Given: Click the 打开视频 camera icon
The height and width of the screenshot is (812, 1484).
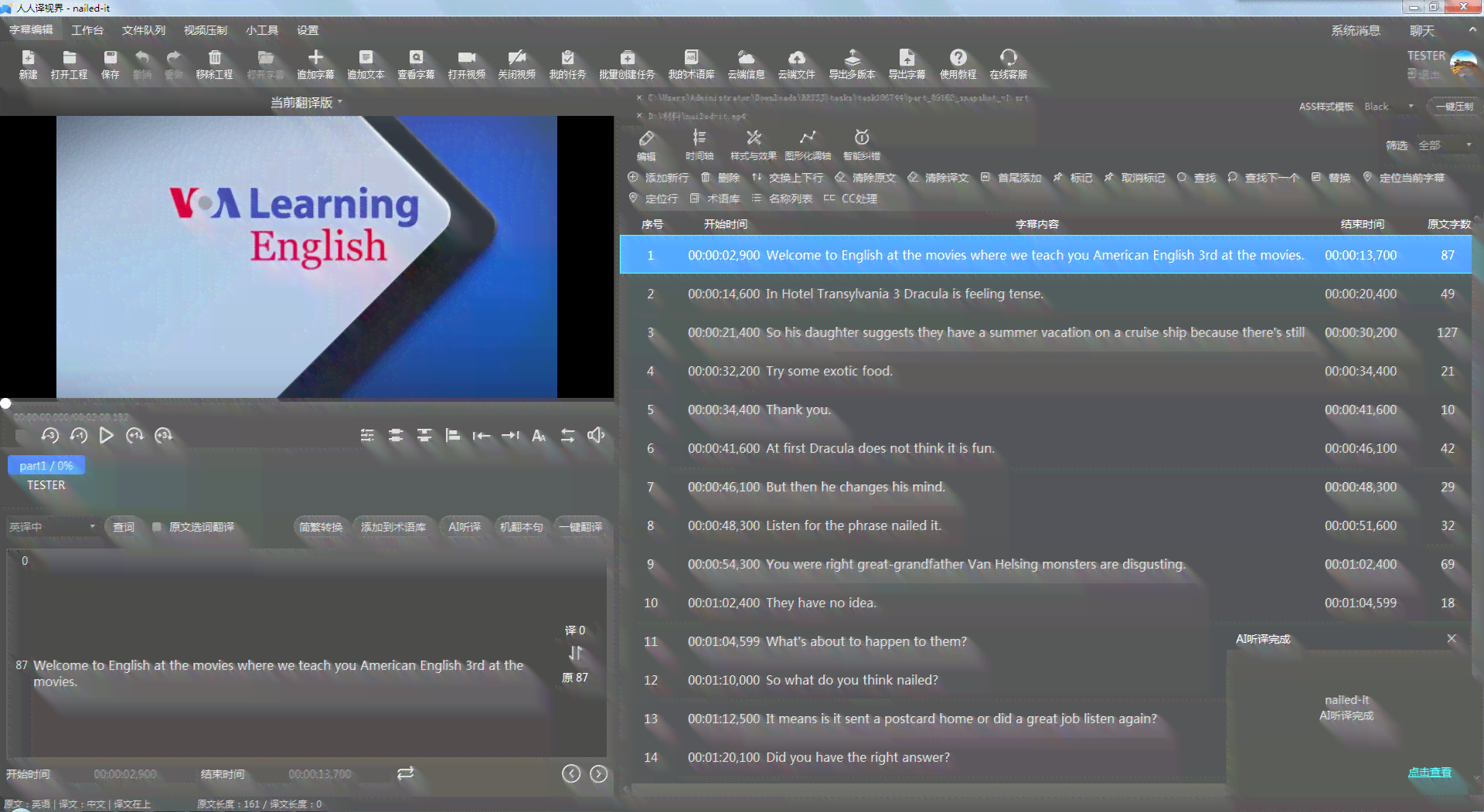Looking at the screenshot, I should click(x=467, y=64).
